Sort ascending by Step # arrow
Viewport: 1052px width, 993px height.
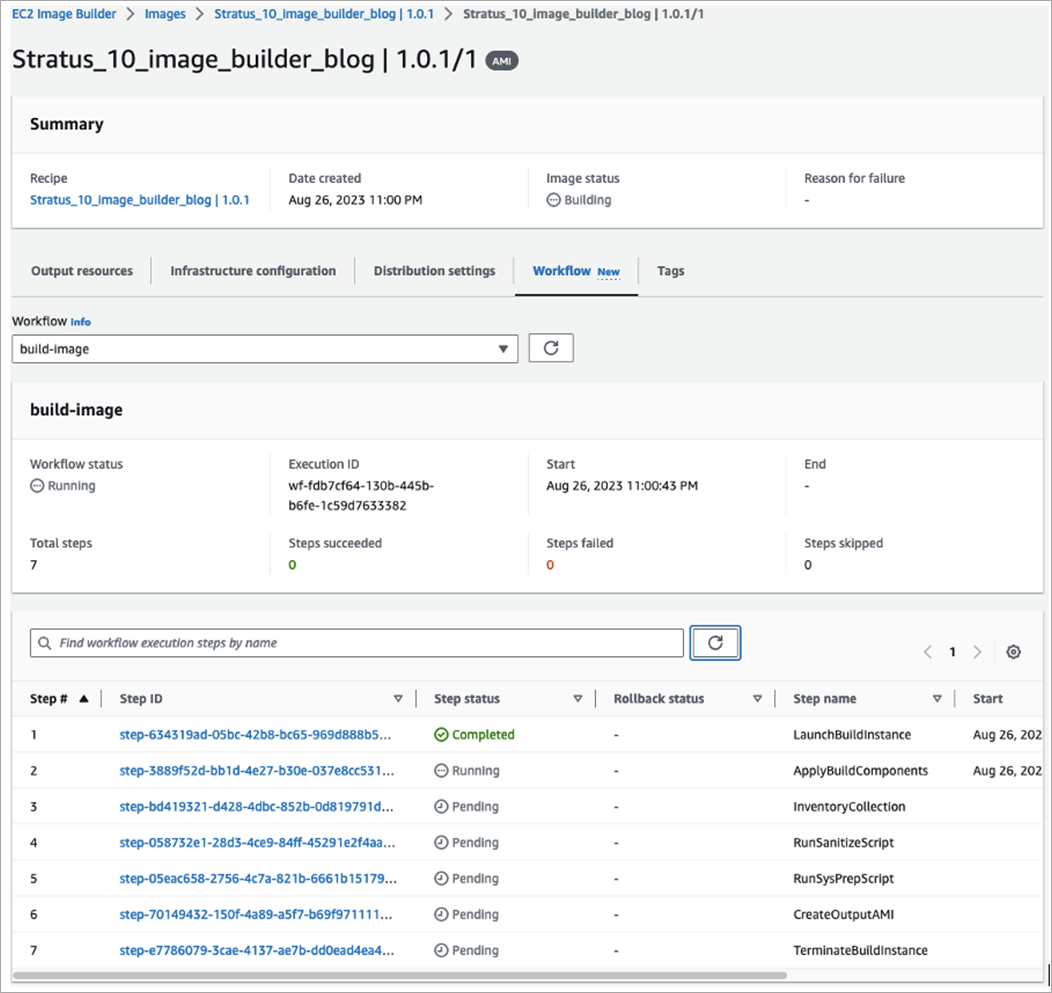(84, 698)
